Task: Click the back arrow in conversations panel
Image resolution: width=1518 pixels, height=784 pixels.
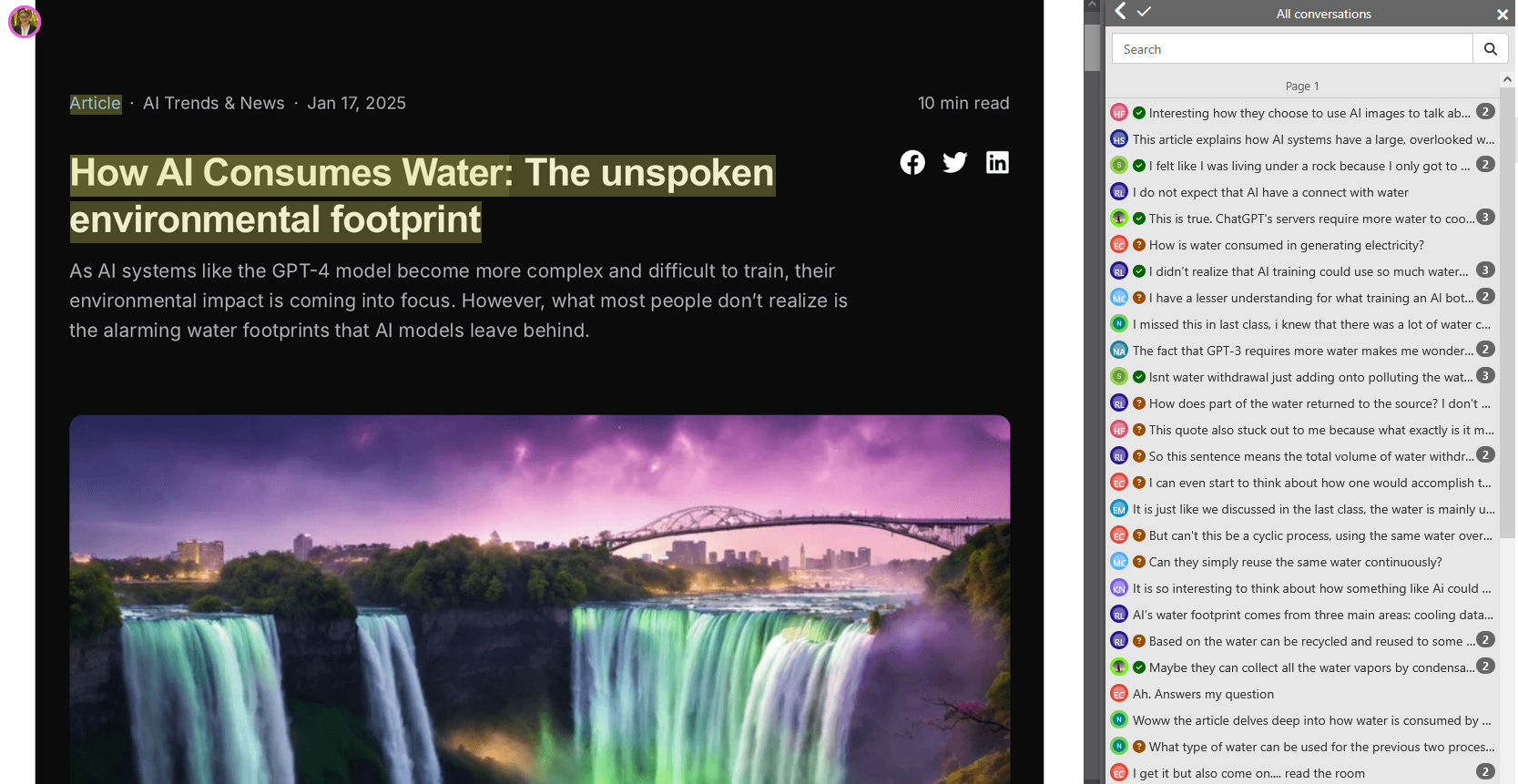Action: point(1120,11)
